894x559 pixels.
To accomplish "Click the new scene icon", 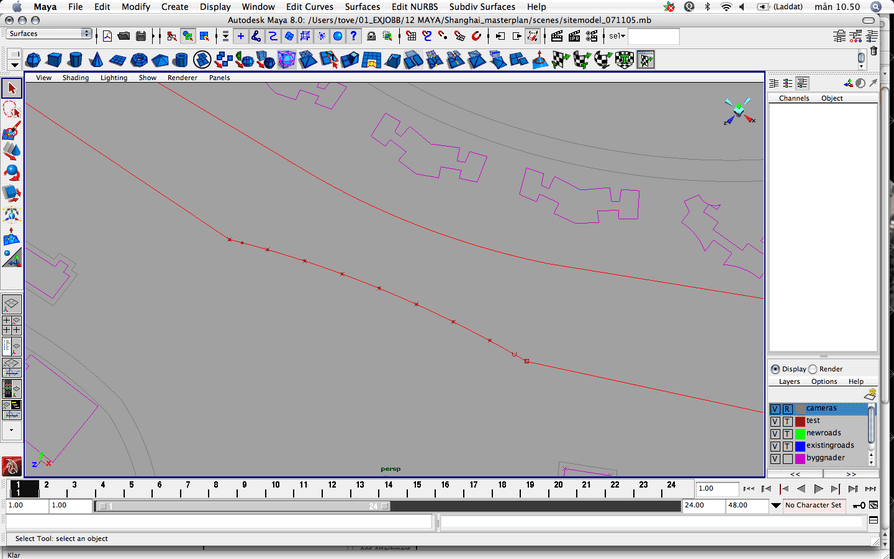I will coord(107,37).
